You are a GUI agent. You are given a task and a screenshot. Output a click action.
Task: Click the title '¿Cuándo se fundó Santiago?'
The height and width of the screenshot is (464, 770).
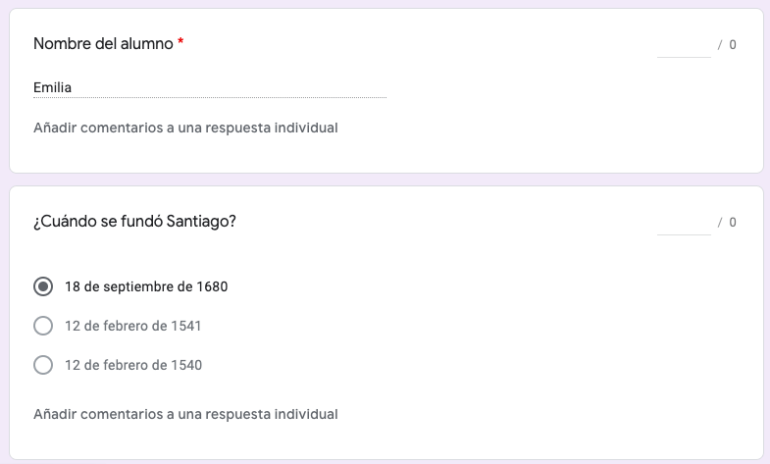pos(134,221)
